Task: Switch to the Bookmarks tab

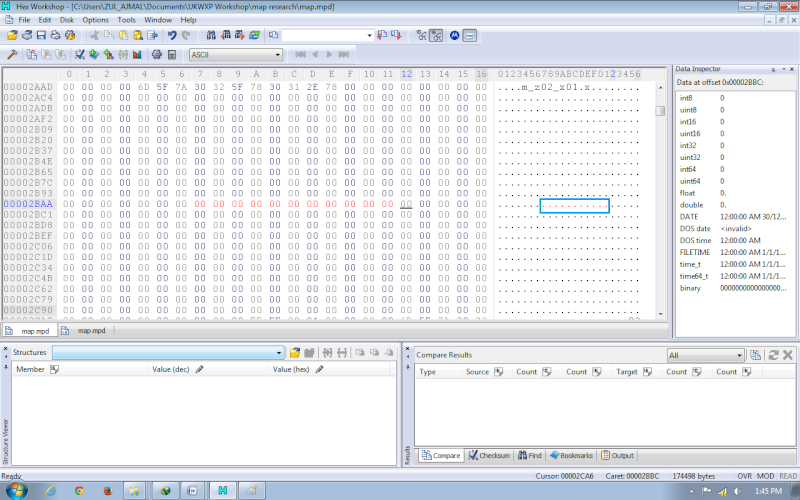Action: 571,456
